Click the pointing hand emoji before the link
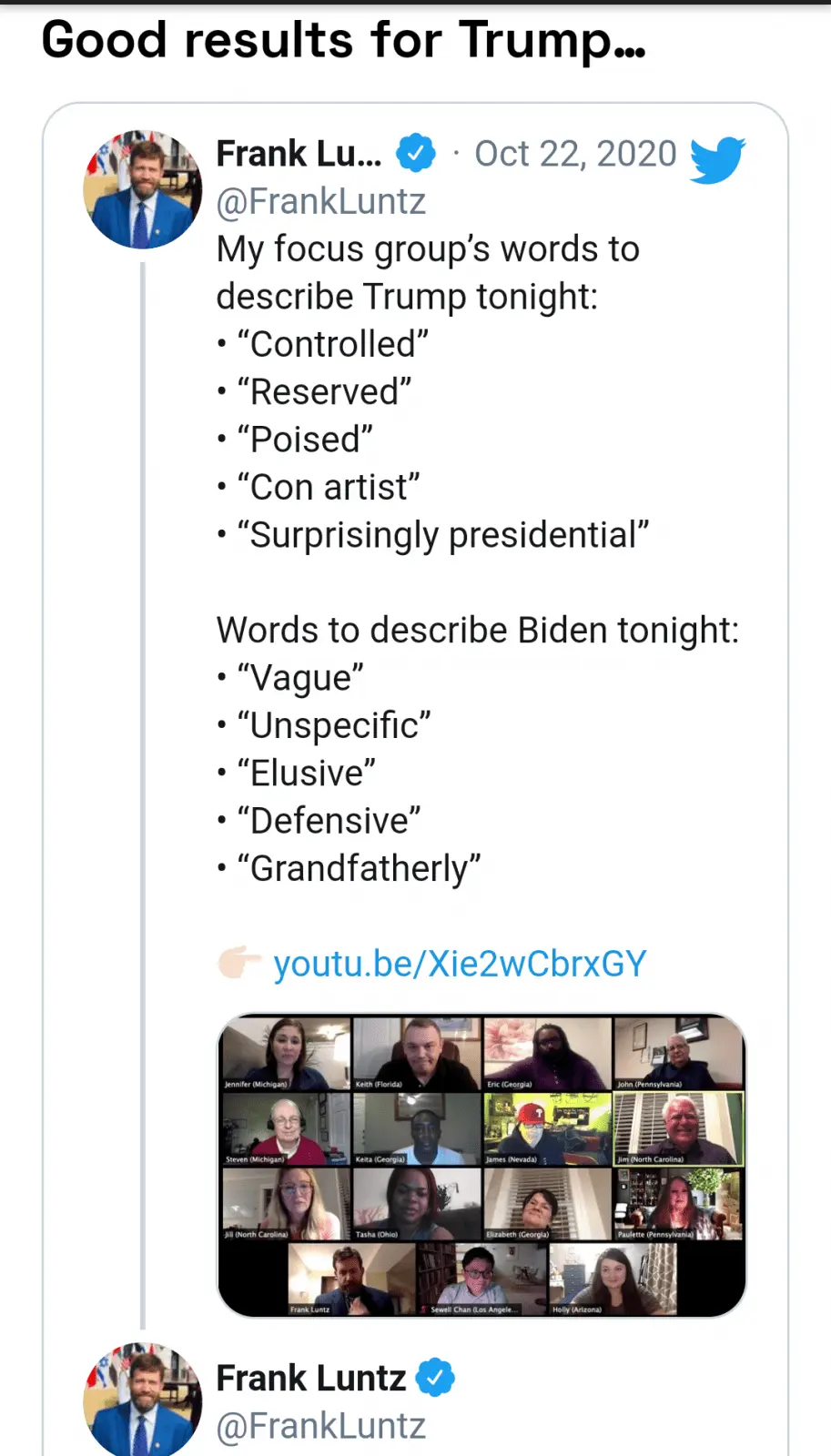Viewport: 831px width, 1456px height. [x=239, y=962]
